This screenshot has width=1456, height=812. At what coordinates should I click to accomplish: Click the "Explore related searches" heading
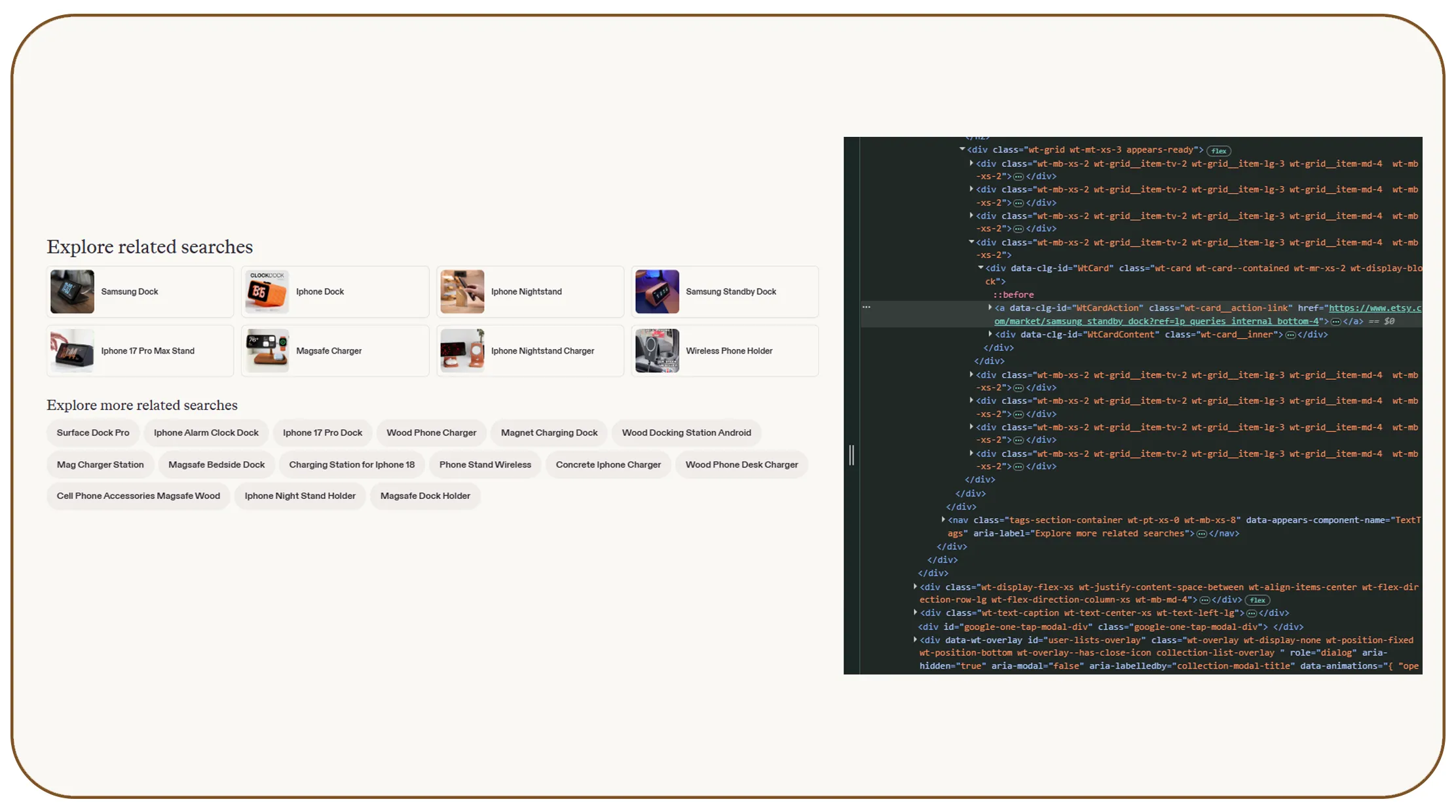[x=149, y=246]
